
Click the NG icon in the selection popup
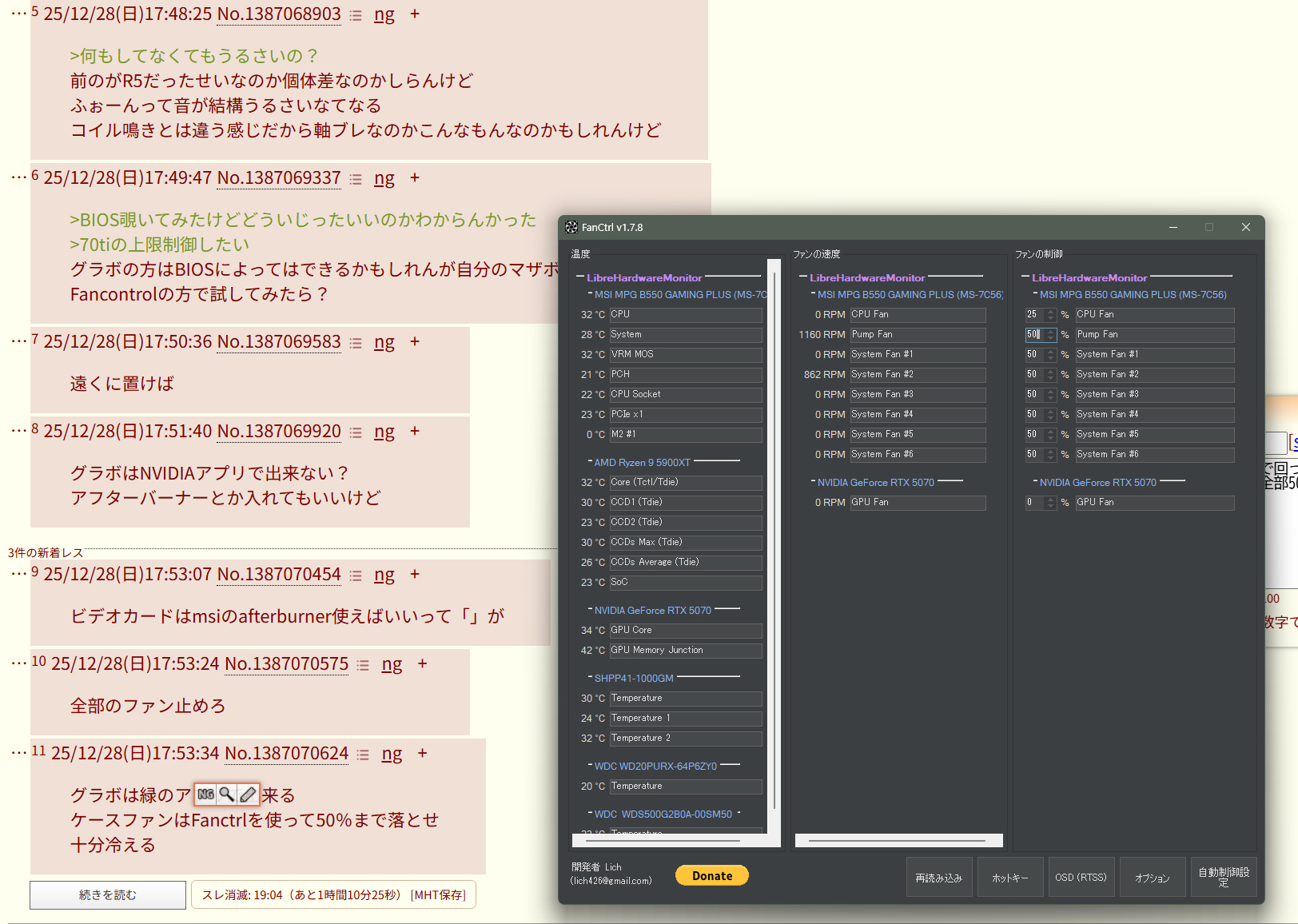205,795
